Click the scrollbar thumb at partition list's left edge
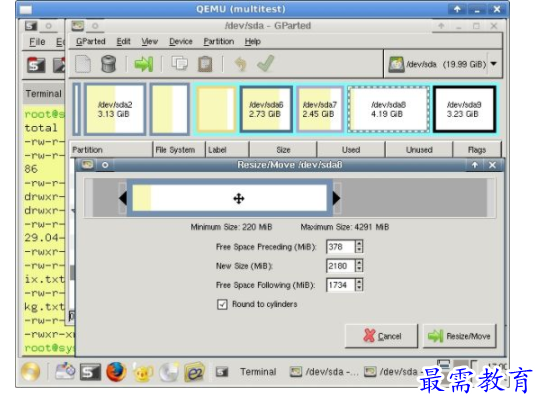Screen dimensions: 541x412 pyautogui.click(x=72, y=272)
